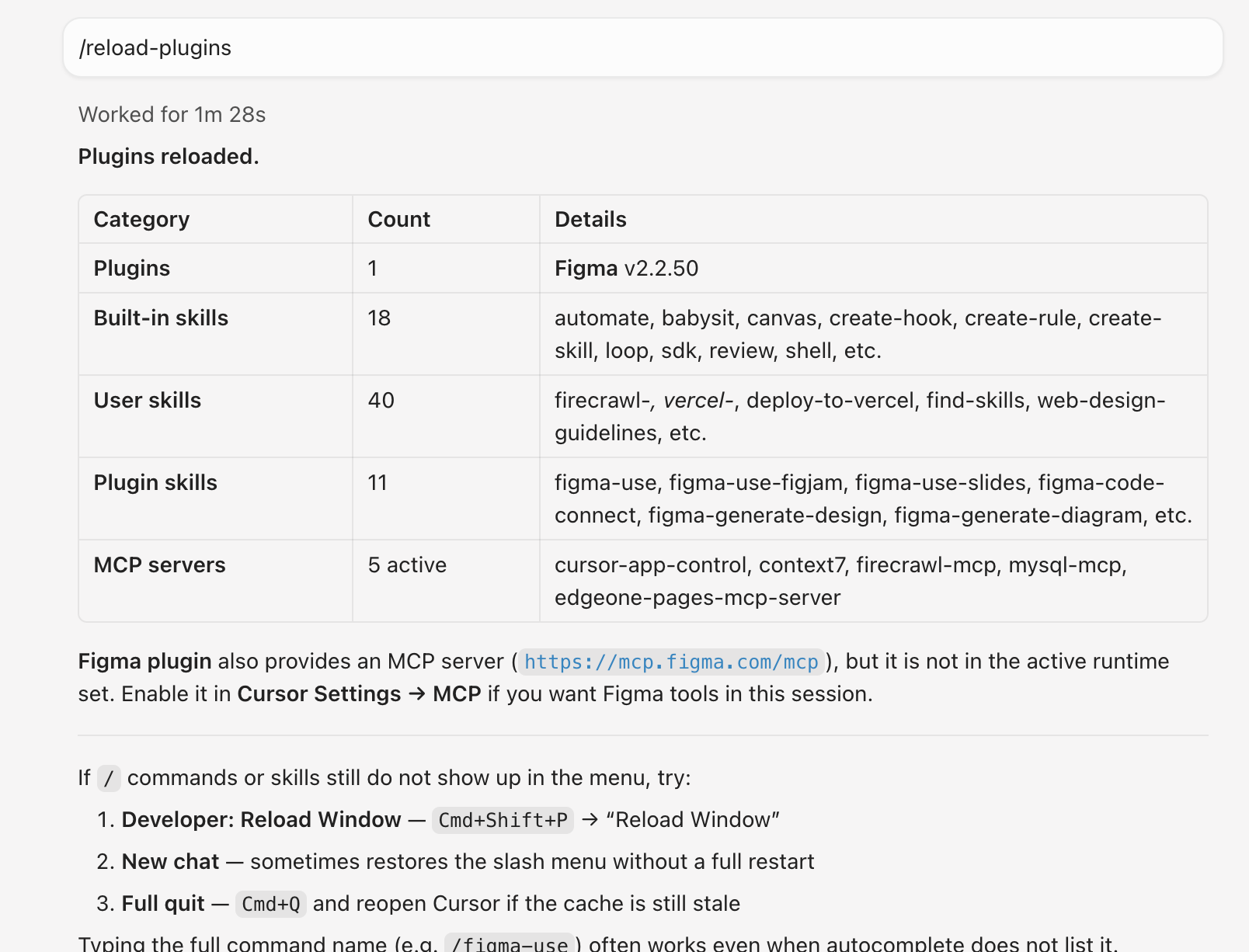This screenshot has width=1249, height=952.
Task: Select the Details column header
Action: pyautogui.click(x=590, y=219)
